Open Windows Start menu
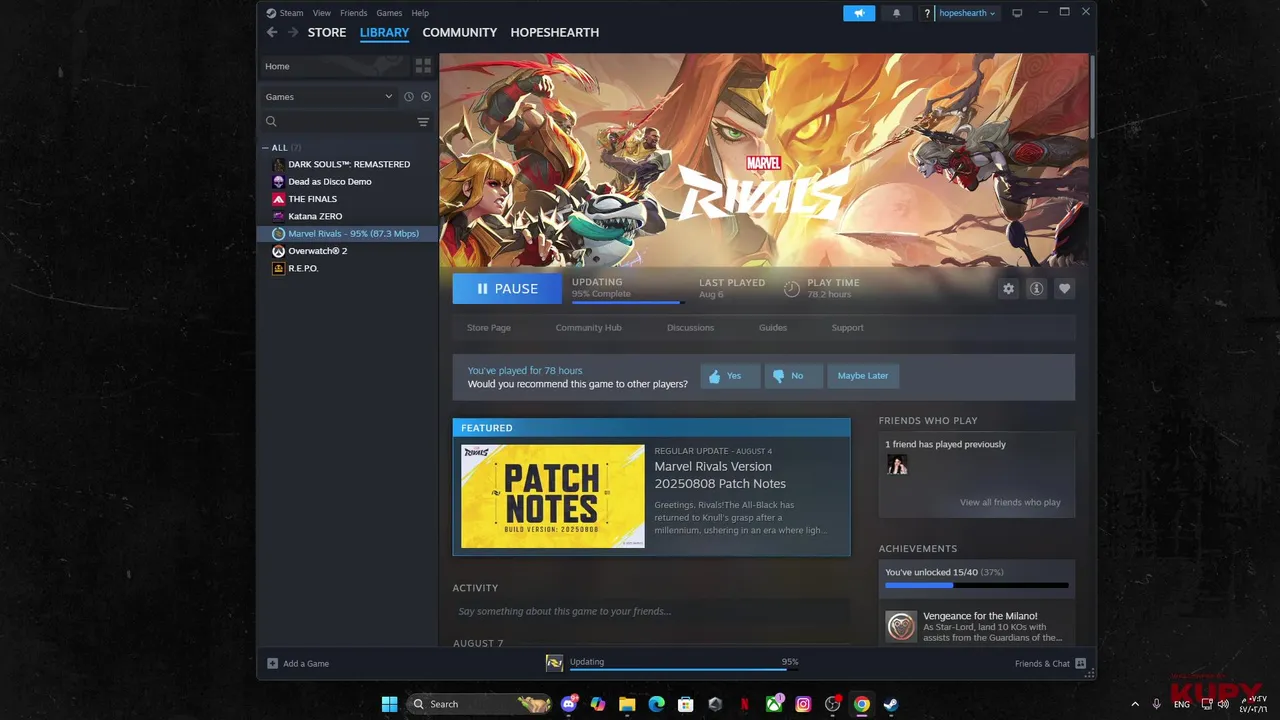 pyautogui.click(x=389, y=704)
